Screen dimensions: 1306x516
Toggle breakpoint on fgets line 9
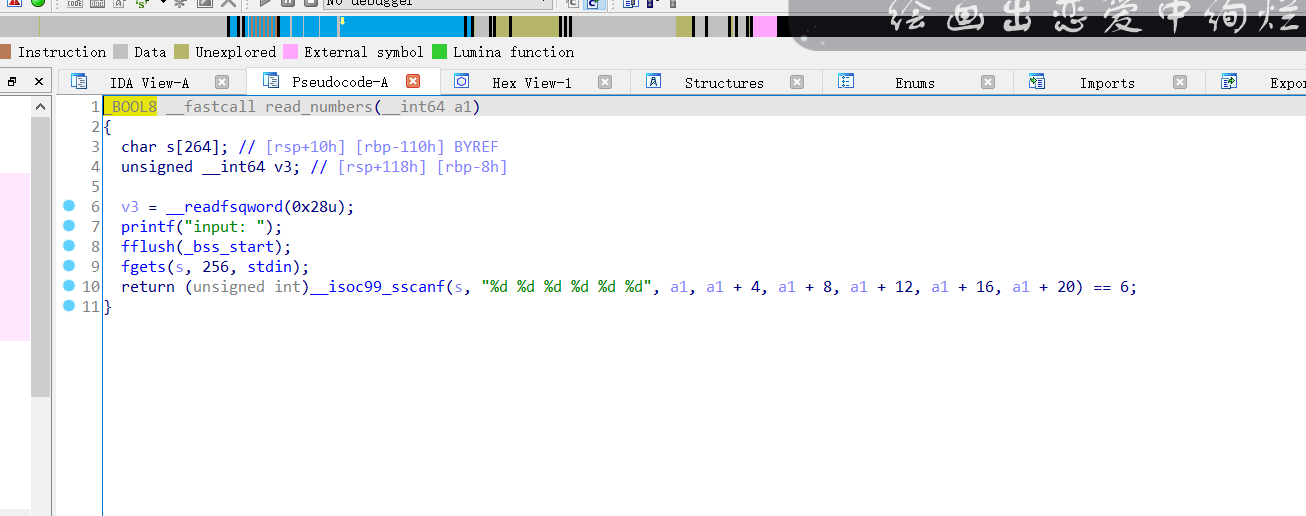point(69,266)
